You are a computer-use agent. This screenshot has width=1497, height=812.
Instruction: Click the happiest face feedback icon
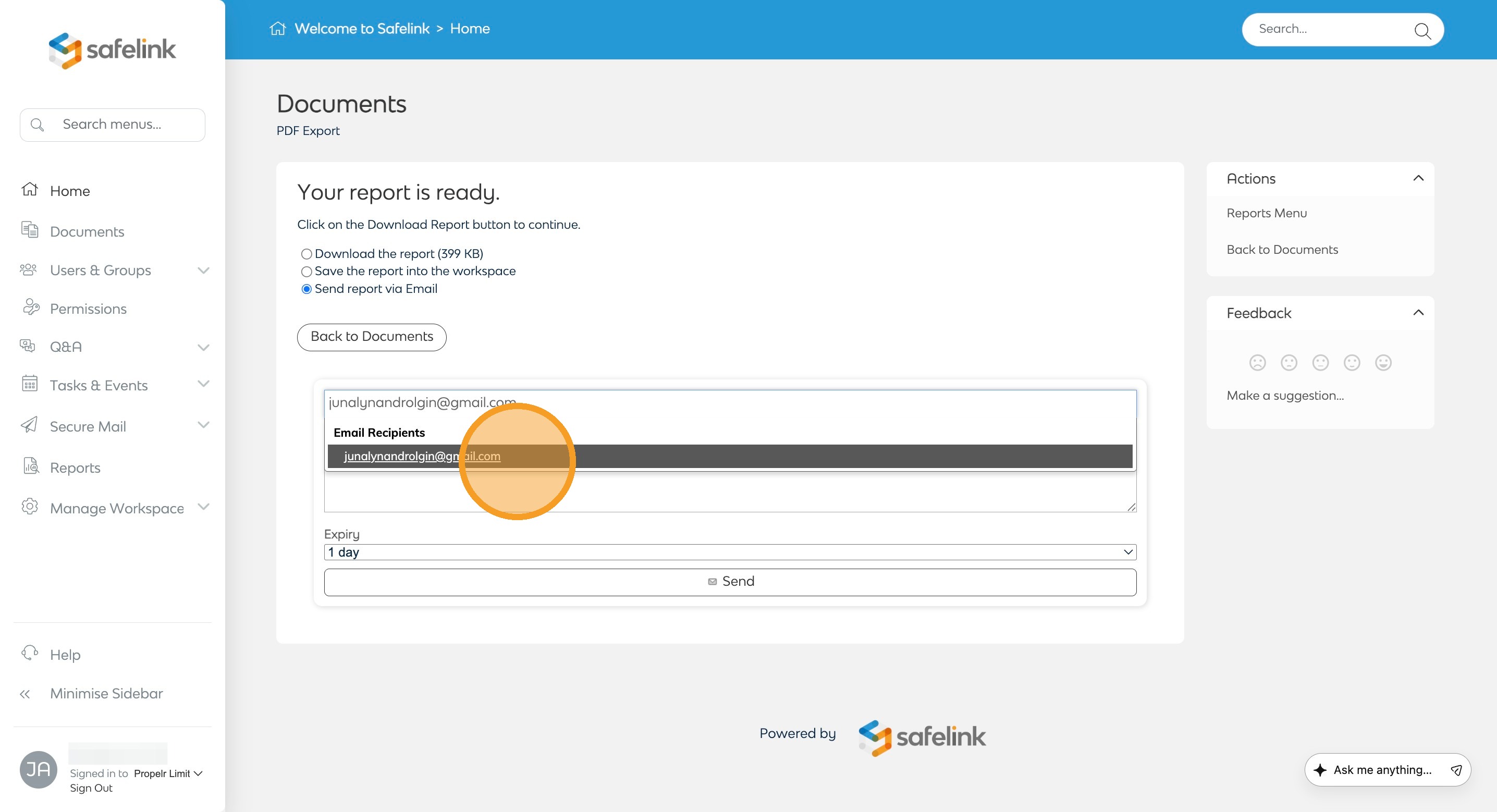(x=1382, y=363)
